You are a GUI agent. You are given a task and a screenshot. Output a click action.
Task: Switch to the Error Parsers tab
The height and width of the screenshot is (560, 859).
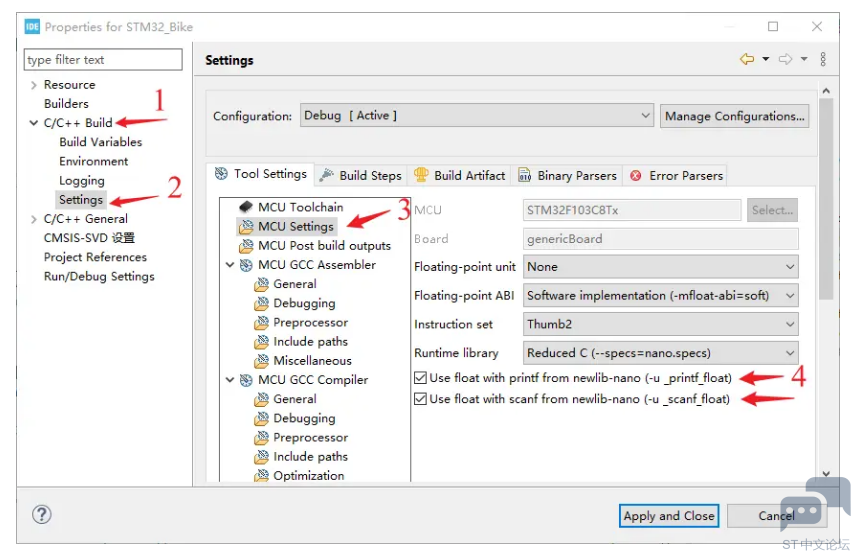coord(676,175)
